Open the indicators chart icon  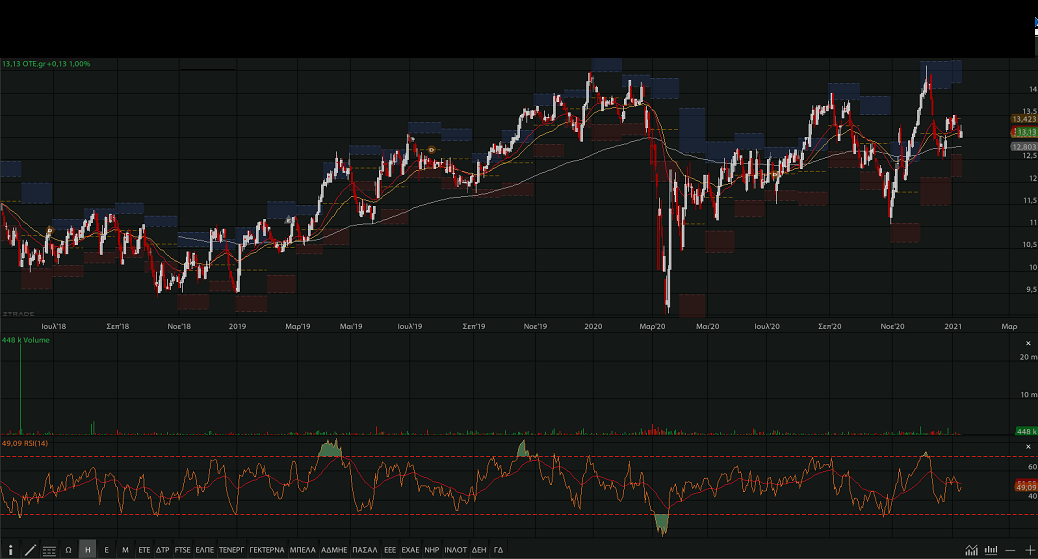pyautogui.click(x=972, y=550)
